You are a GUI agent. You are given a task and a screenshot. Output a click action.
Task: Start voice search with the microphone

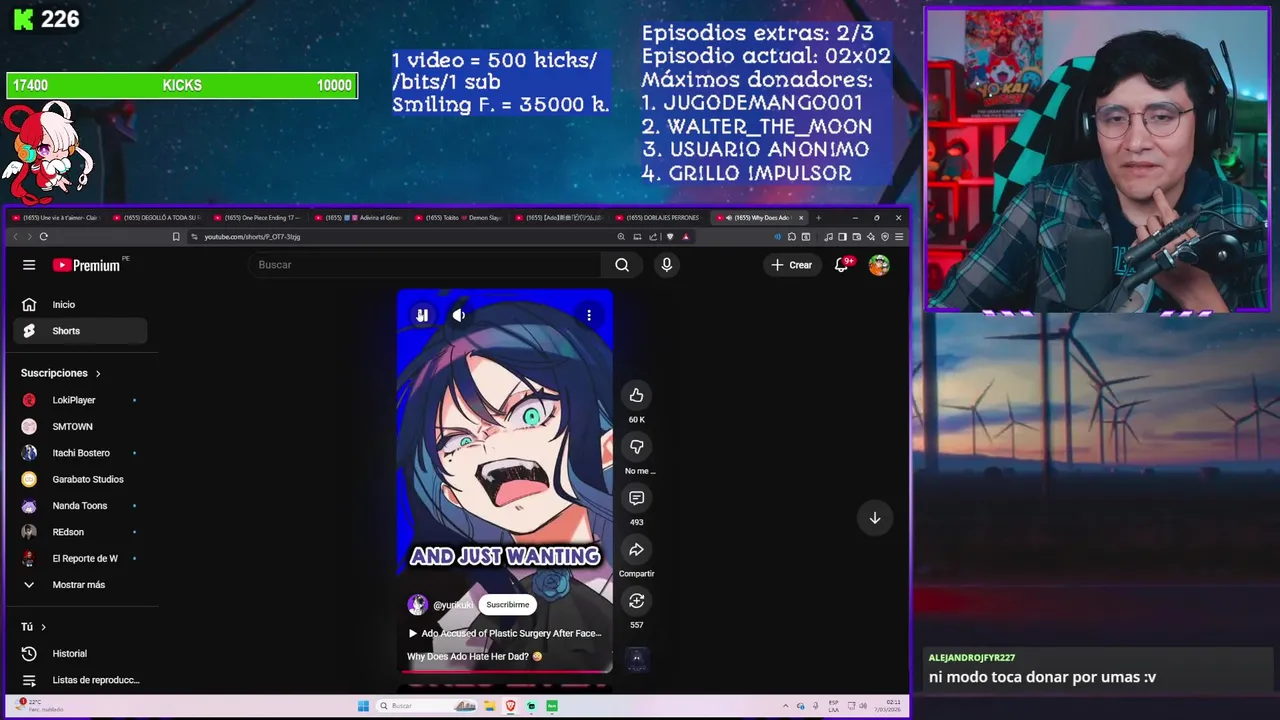pyautogui.click(x=667, y=265)
